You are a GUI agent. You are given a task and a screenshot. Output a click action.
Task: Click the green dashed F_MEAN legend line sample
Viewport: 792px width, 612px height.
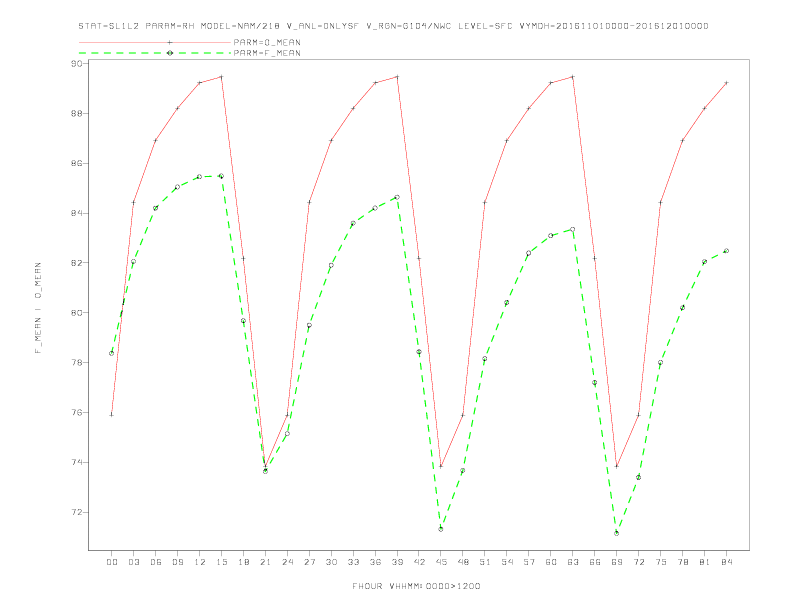point(155,53)
